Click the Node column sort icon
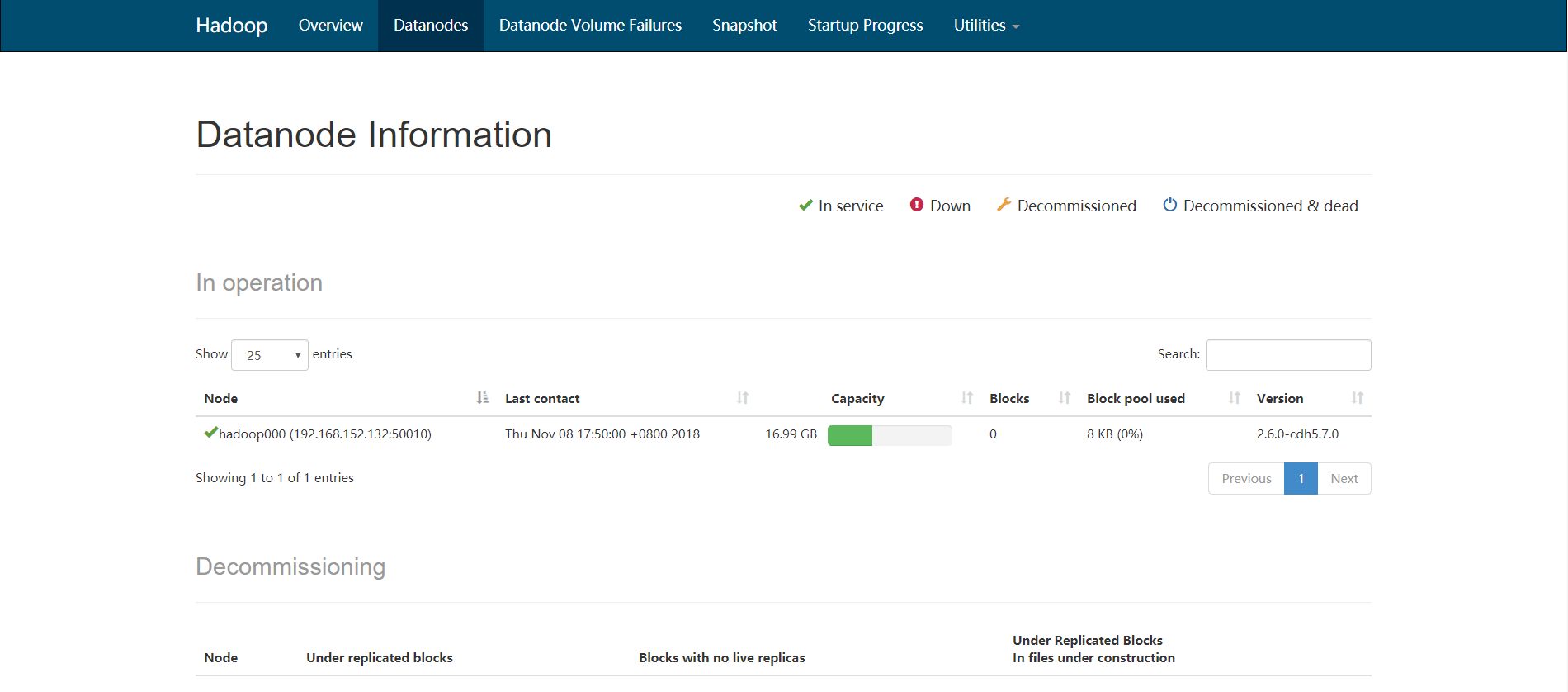Screen dimensions: 1568x692 483,398
